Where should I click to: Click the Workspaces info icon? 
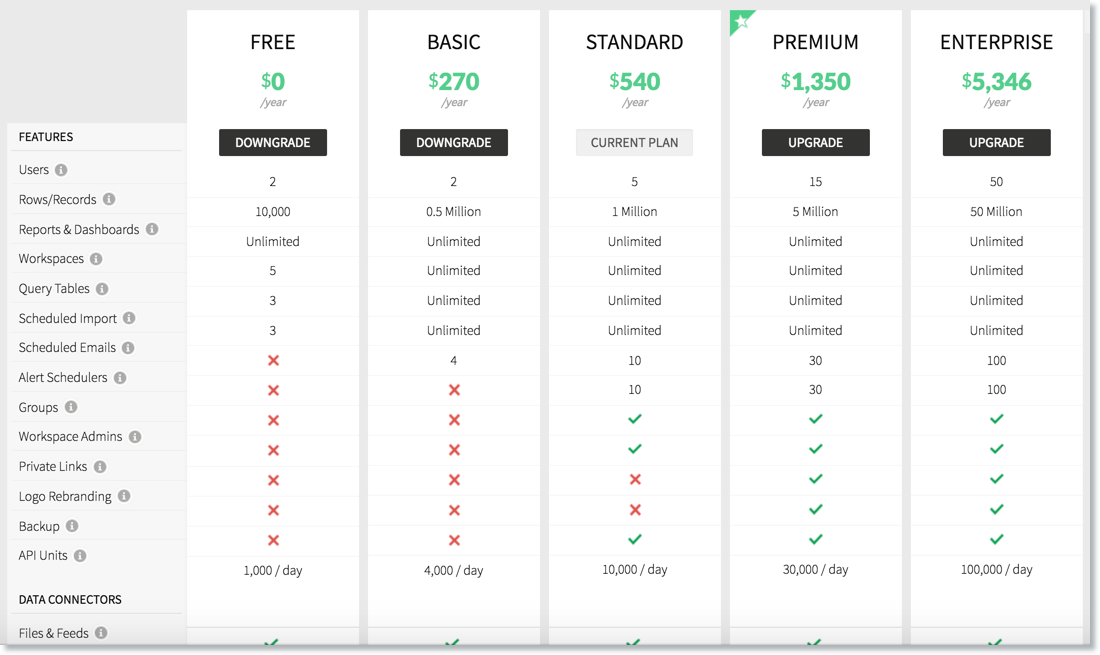coord(96,259)
